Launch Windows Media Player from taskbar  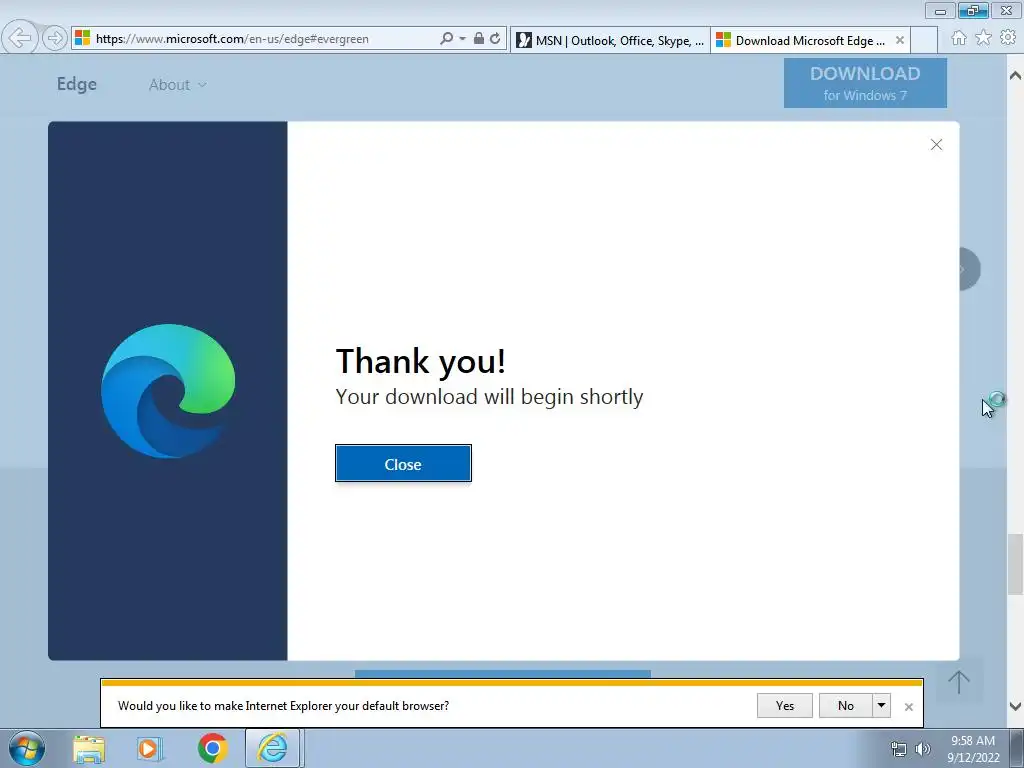point(150,748)
